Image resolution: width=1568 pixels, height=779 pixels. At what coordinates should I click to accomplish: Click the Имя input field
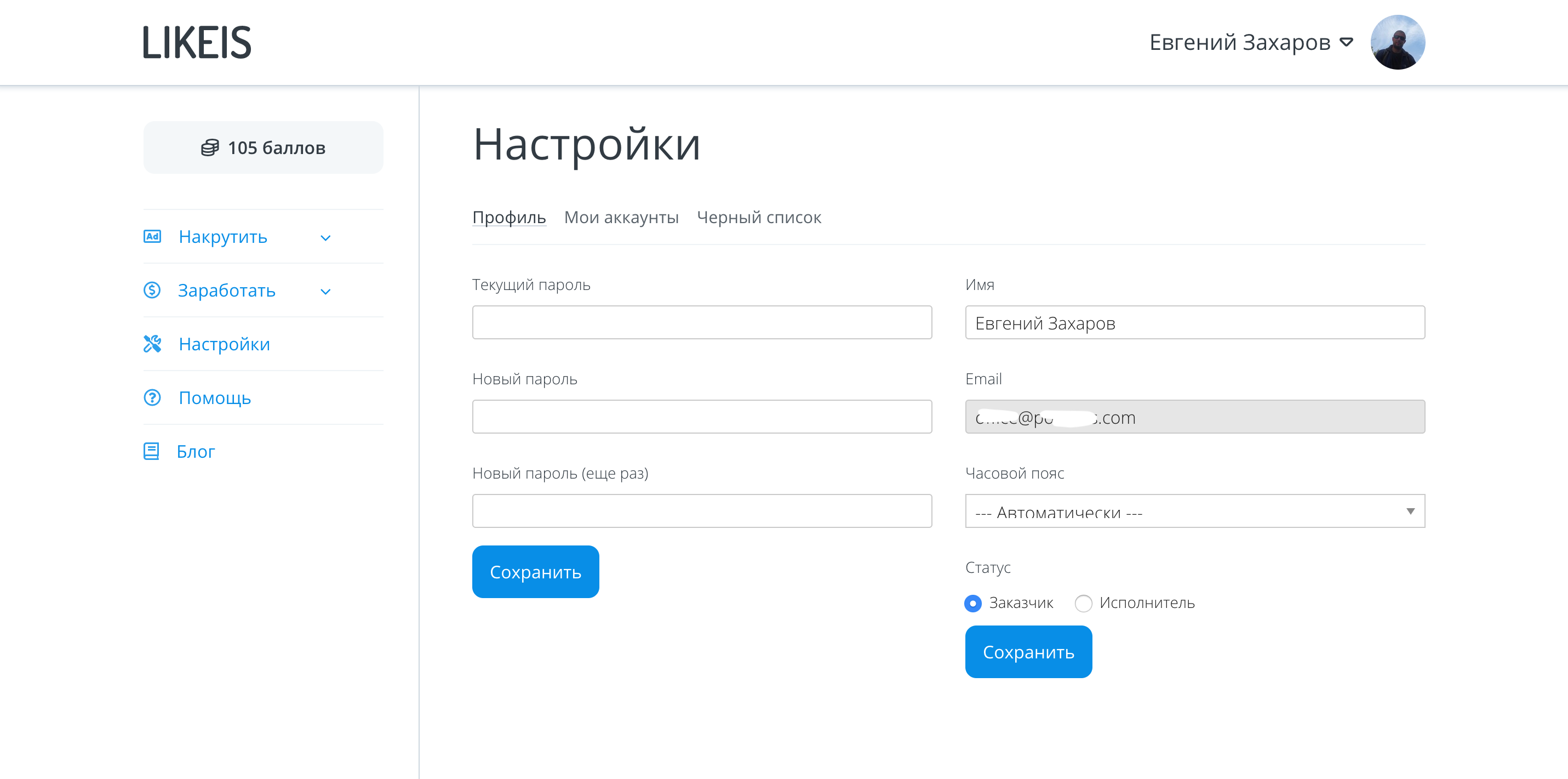[x=1194, y=322]
